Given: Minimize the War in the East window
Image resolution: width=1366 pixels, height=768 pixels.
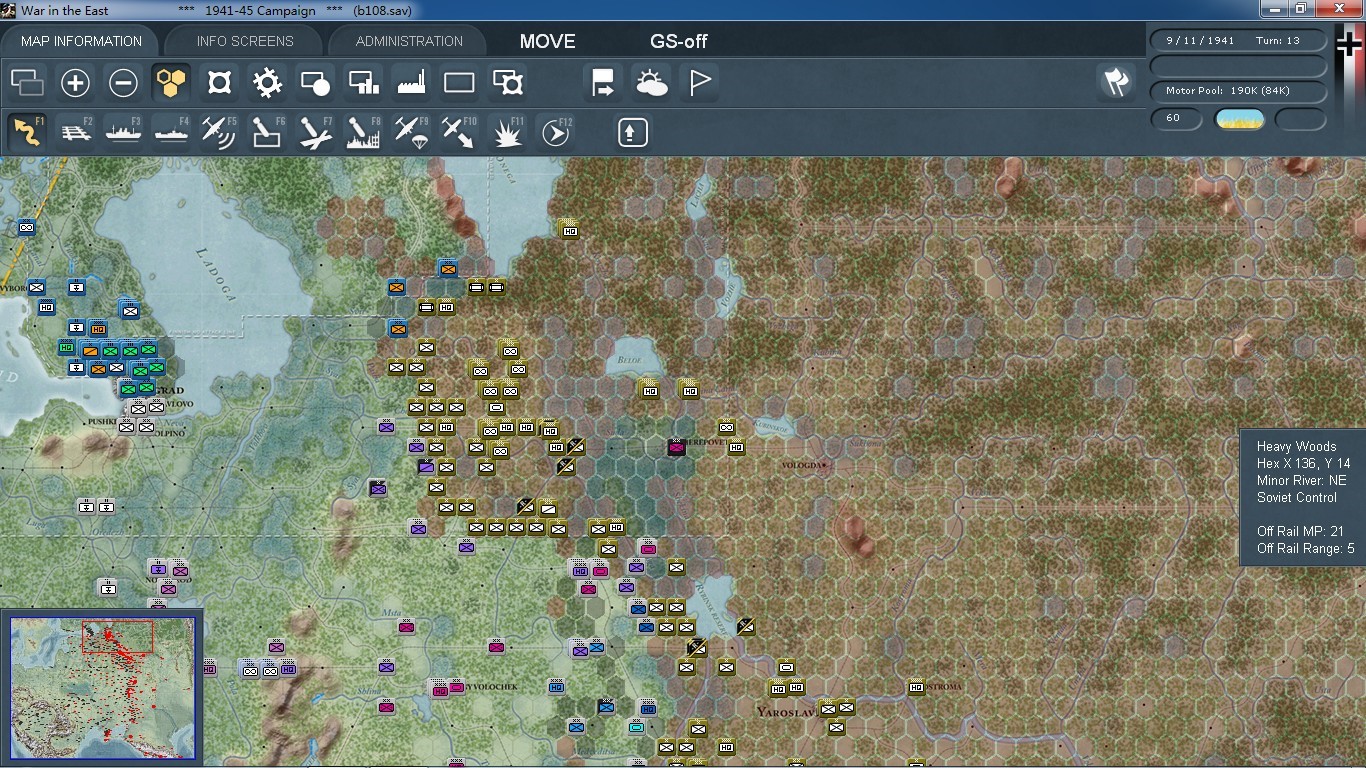Looking at the screenshot, I should pyautogui.click(x=1275, y=9).
